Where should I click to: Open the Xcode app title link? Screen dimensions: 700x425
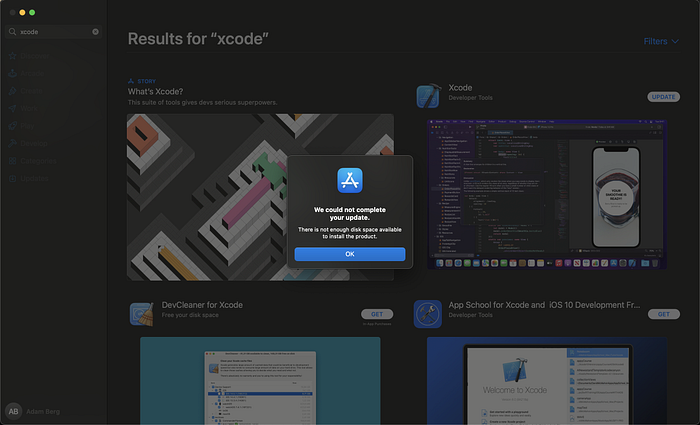460,88
